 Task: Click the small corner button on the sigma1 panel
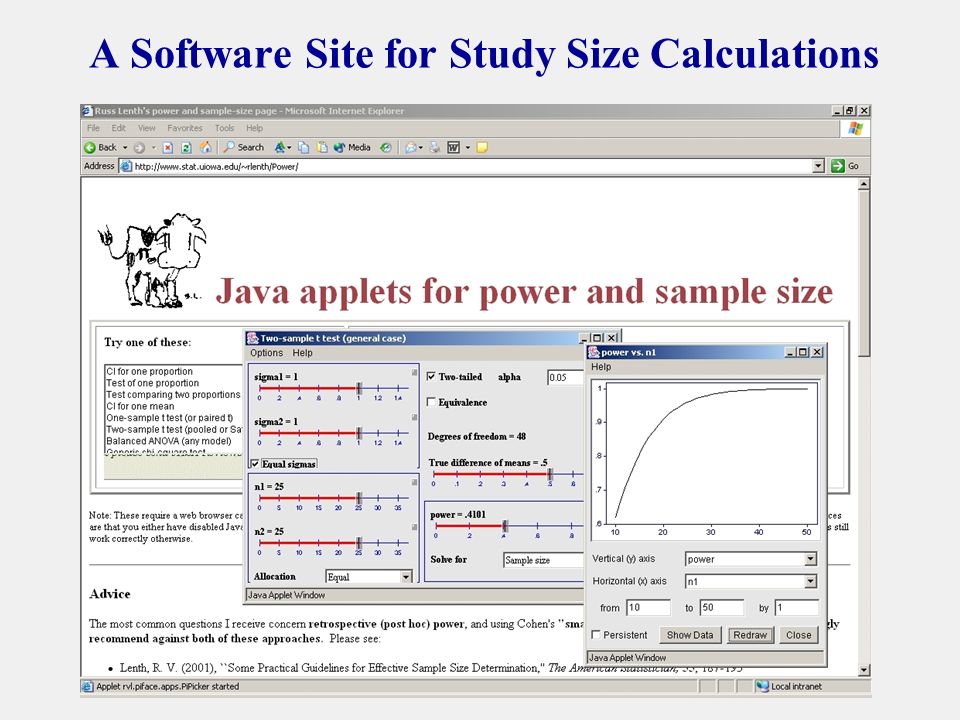pyautogui.click(x=414, y=372)
